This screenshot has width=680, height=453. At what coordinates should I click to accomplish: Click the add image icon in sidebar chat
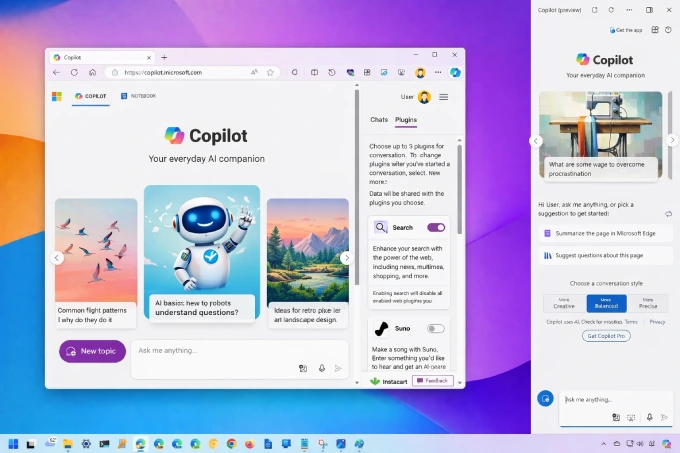(616, 417)
